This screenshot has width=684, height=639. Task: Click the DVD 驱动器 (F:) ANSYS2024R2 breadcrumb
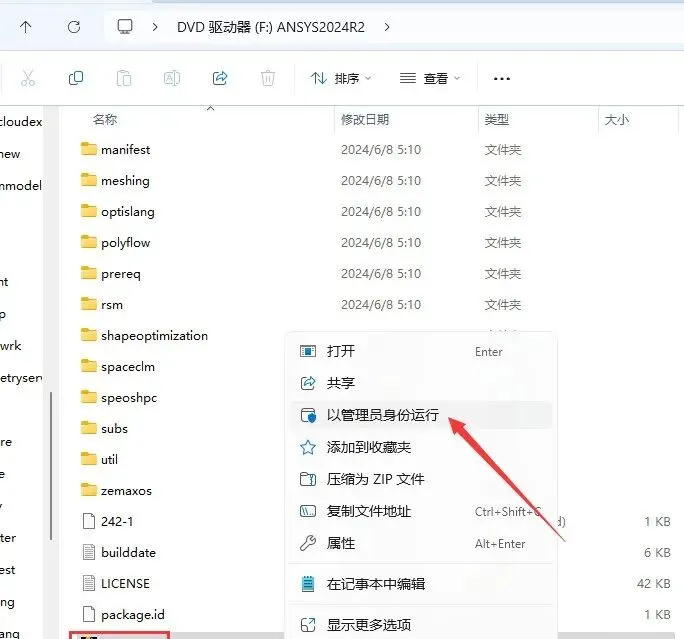point(270,27)
